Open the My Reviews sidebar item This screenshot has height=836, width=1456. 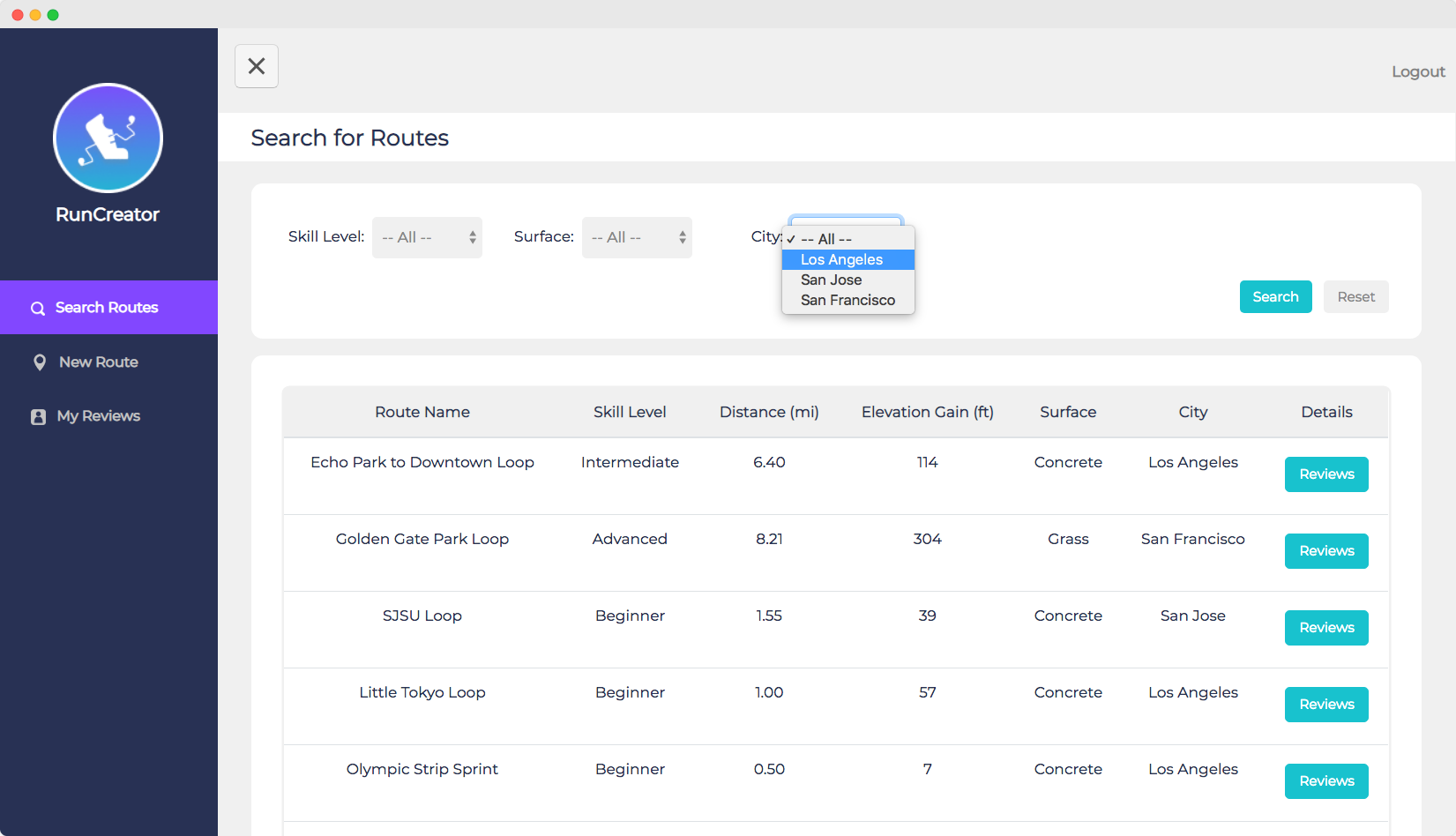click(x=108, y=416)
